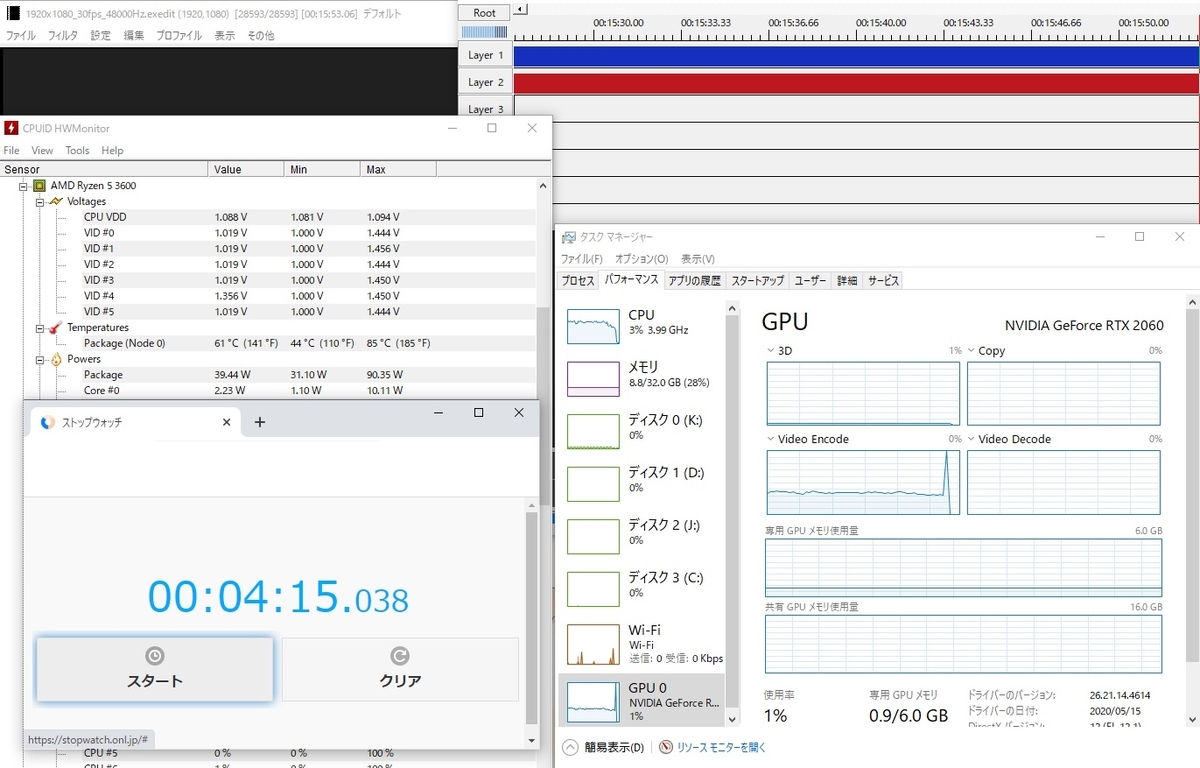The image size is (1200, 768).
Task: Select the red clip on Layer 2
Action: (x=856, y=82)
